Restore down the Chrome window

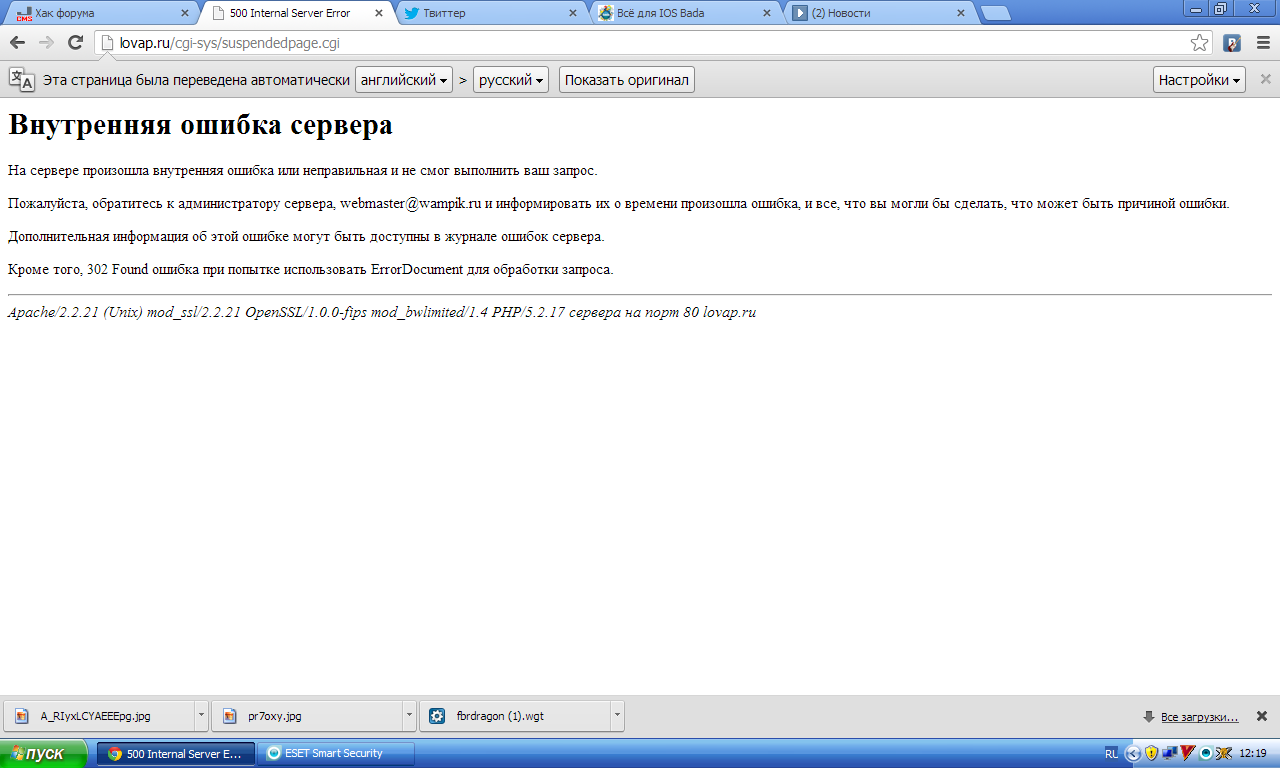coord(1220,9)
